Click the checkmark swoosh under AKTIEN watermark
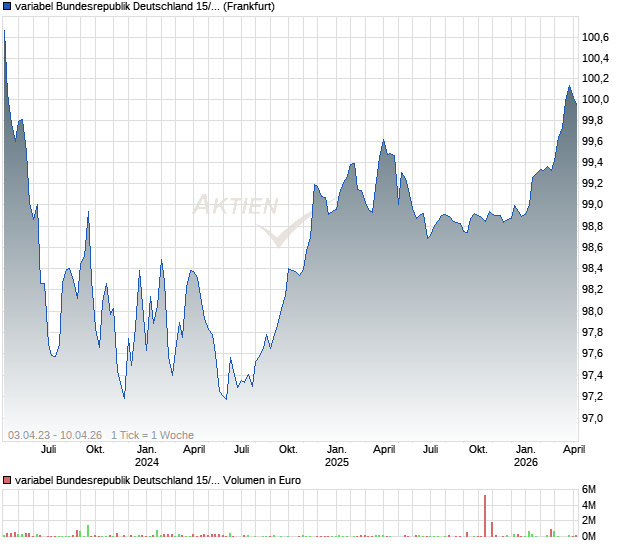The height and width of the screenshot is (546, 620). (281, 233)
